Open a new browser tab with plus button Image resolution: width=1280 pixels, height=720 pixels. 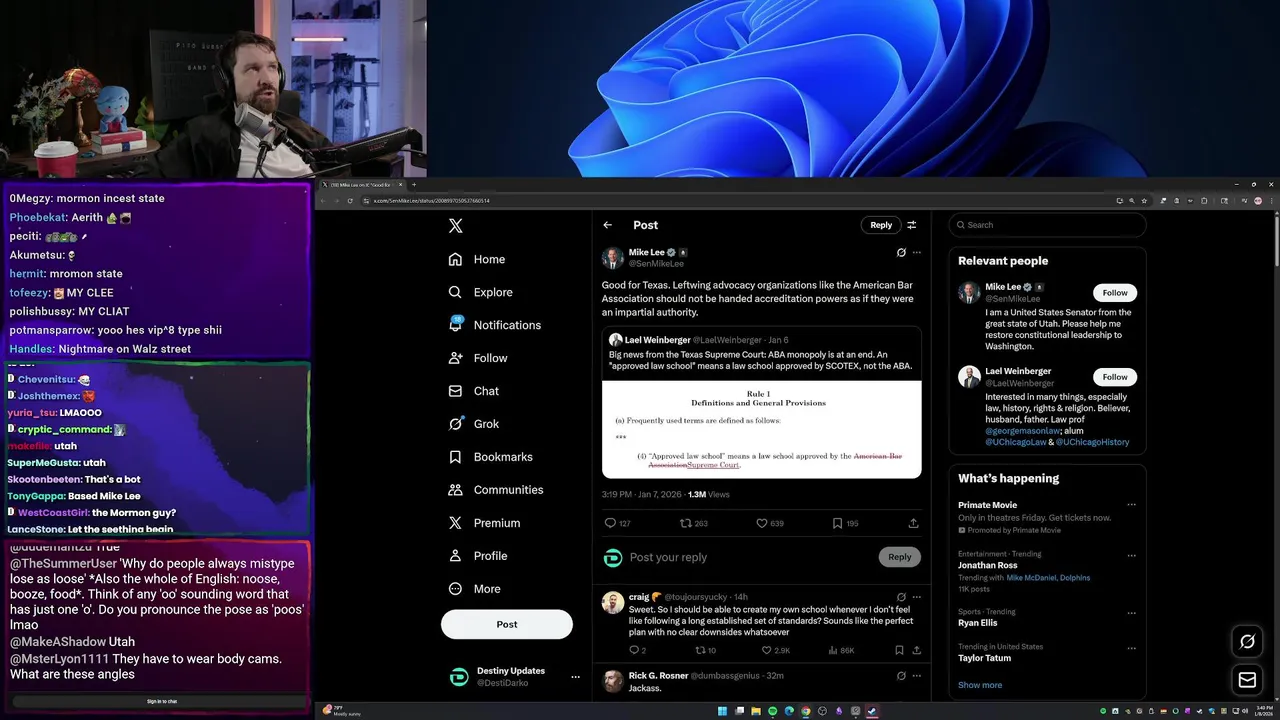[x=414, y=185]
